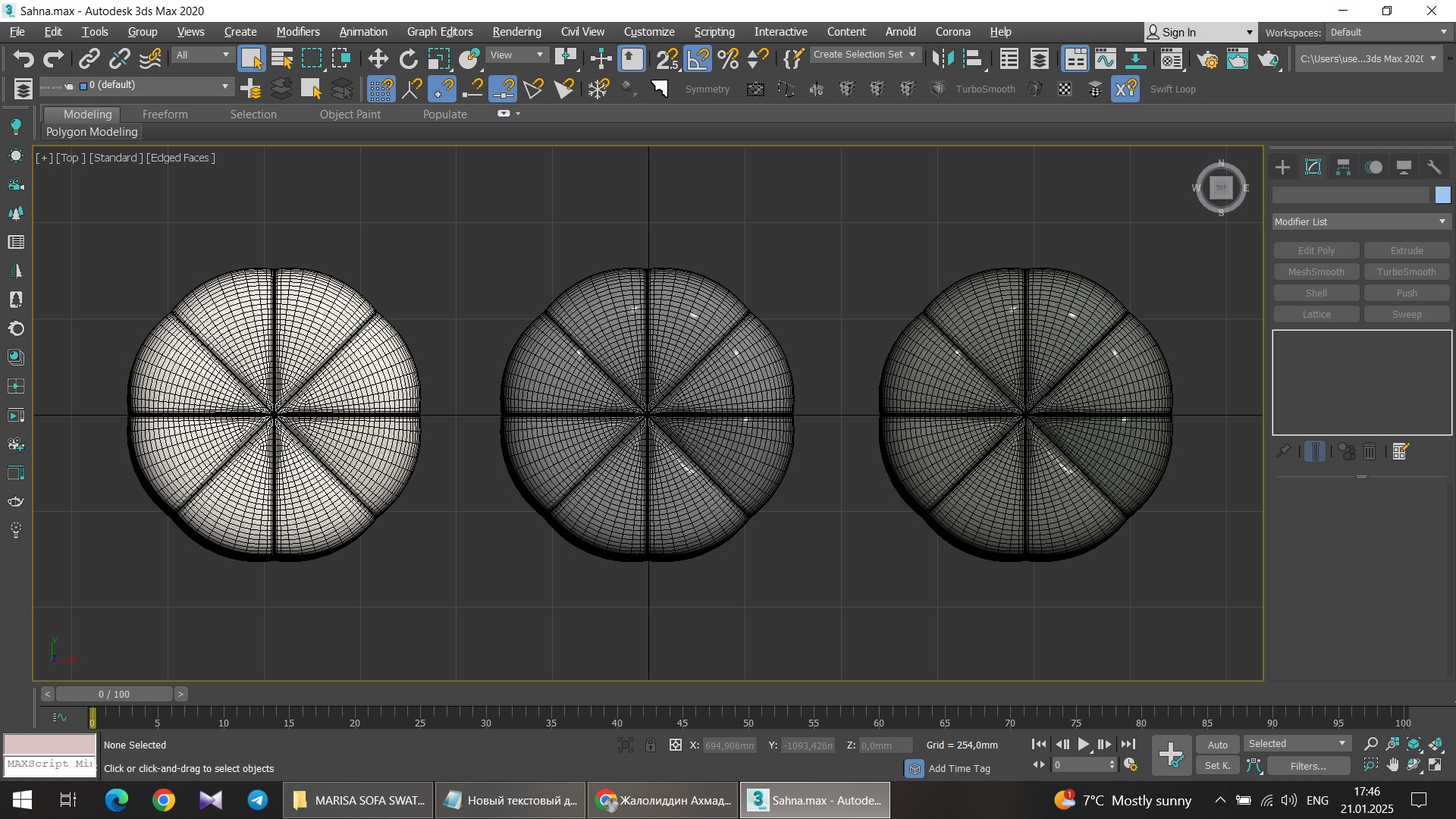This screenshot has width=1456, height=819.
Task: Toggle the selection lock padlock
Action: (651, 745)
